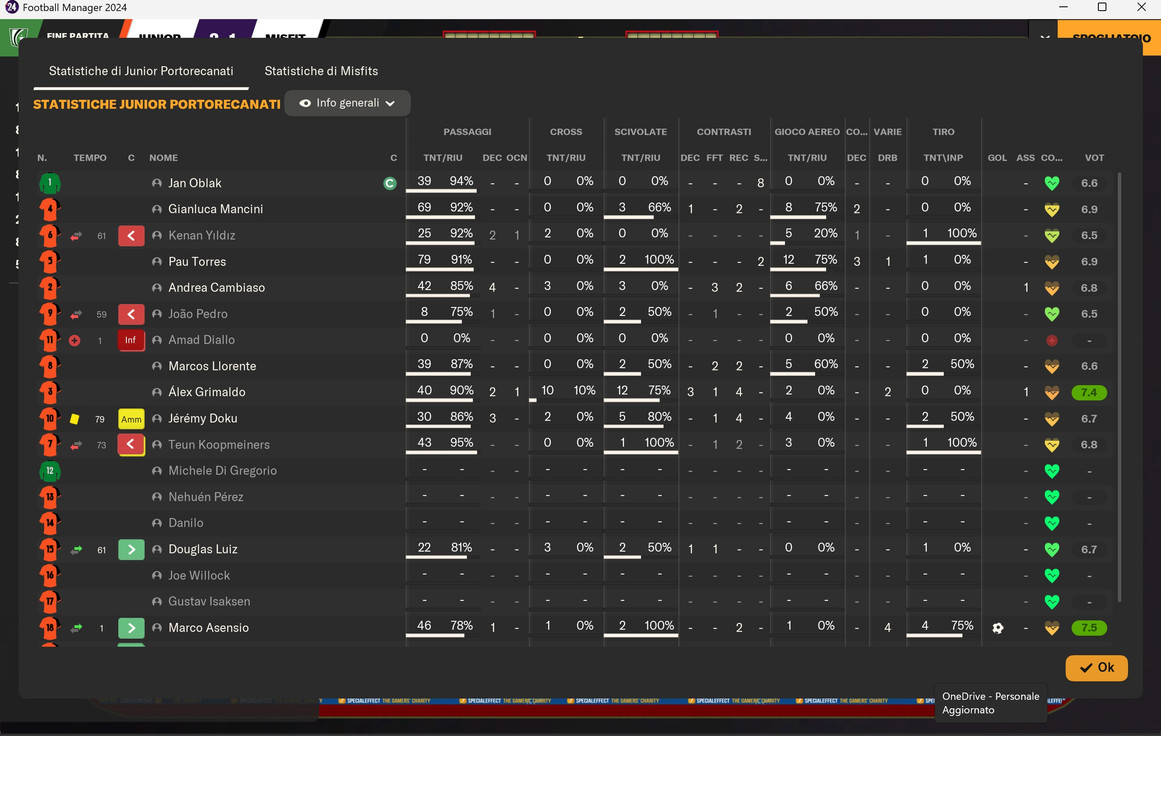This screenshot has width=1161, height=800.
Task: Open the Info generali dropdown
Action: tap(347, 103)
